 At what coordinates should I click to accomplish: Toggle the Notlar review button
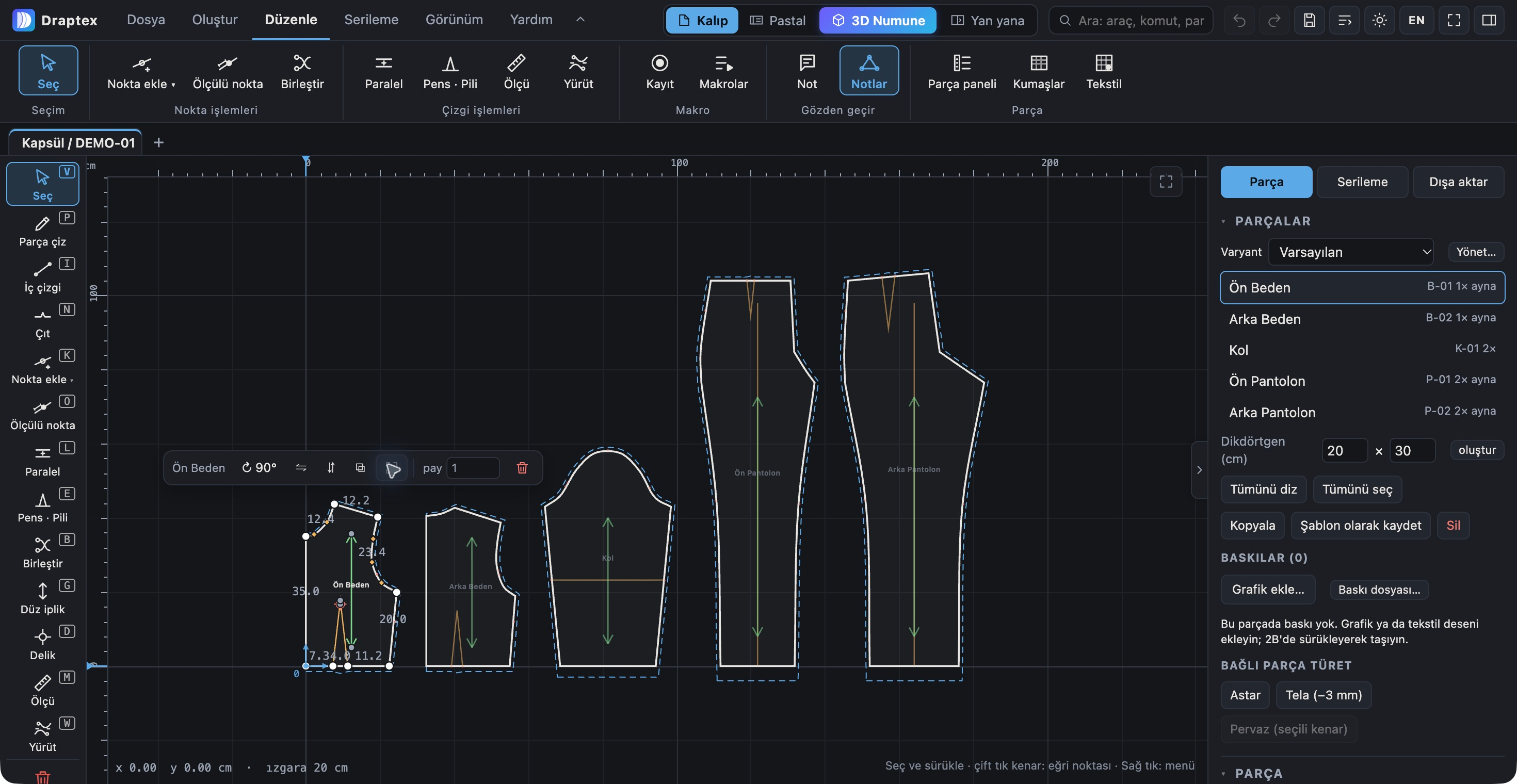click(868, 71)
